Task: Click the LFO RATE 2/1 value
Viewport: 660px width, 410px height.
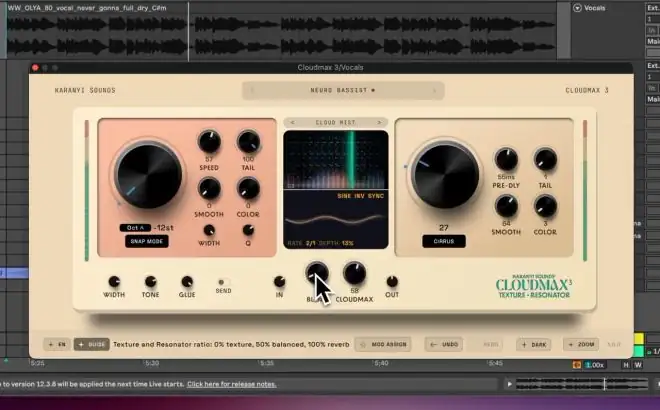Action: click(x=311, y=243)
